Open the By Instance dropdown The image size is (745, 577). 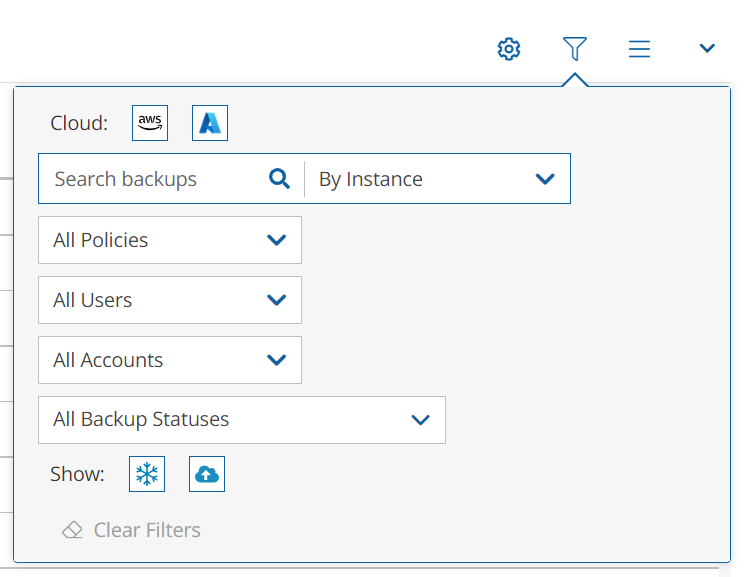click(x=437, y=179)
